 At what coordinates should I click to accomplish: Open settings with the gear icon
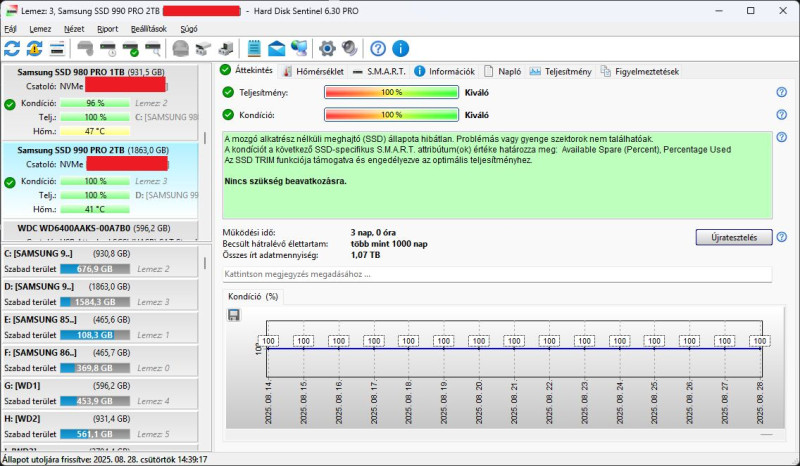[x=327, y=48]
